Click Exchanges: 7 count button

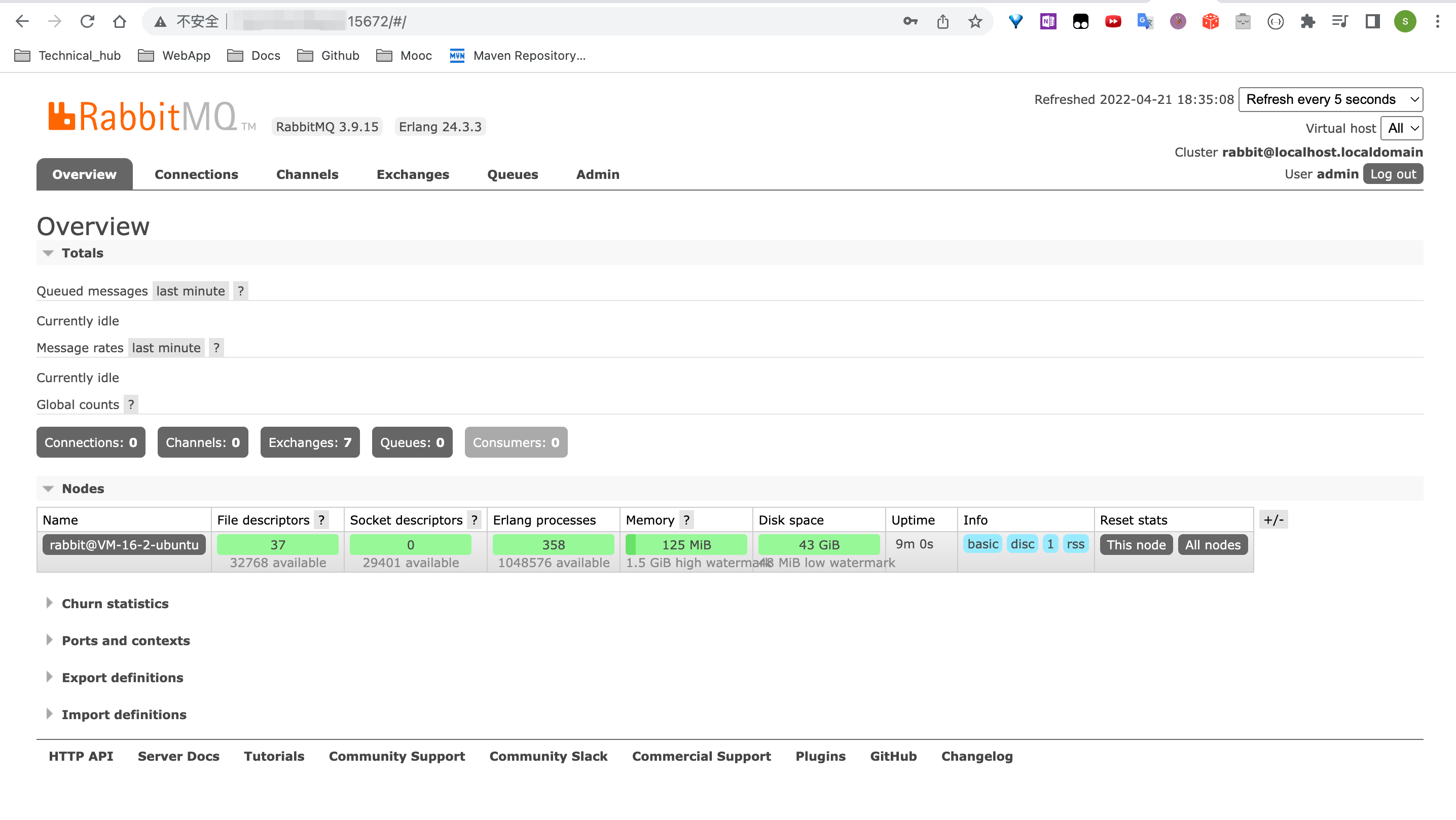tap(310, 442)
